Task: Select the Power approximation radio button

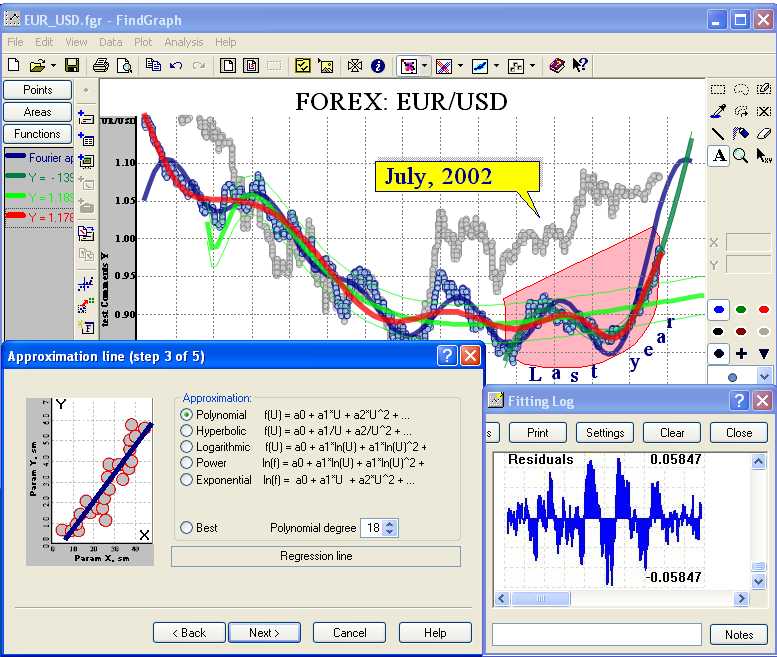Action: tap(186, 463)
